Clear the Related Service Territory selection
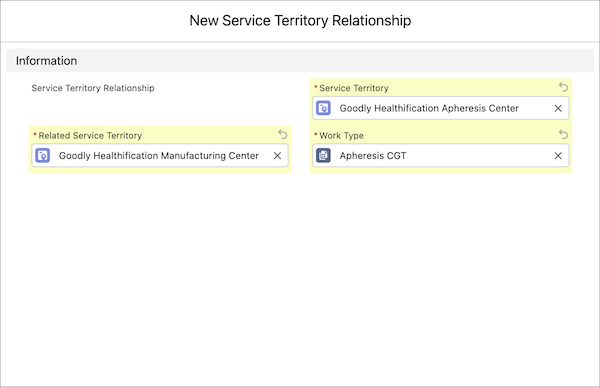Image resolution: width=600 pixels, height=387 pixels. click(277, 156)
